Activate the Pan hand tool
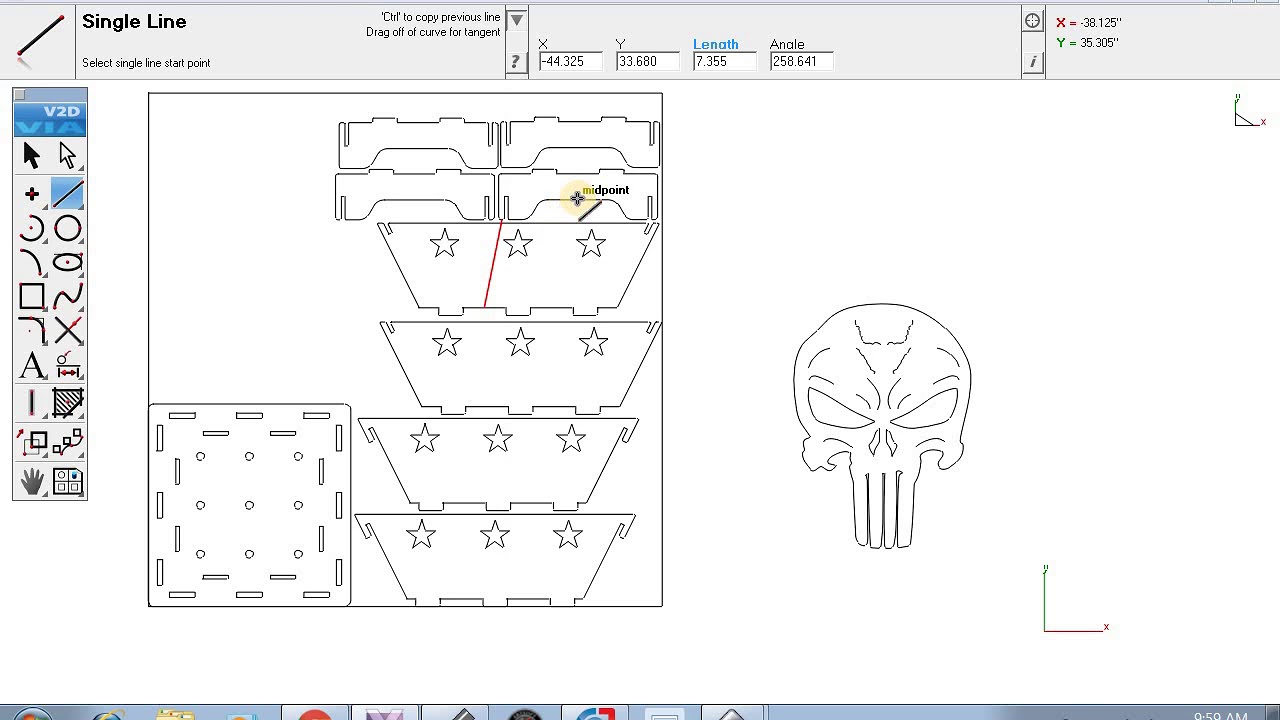This screenshot has height=720, width=1280. tap(31, 481)
